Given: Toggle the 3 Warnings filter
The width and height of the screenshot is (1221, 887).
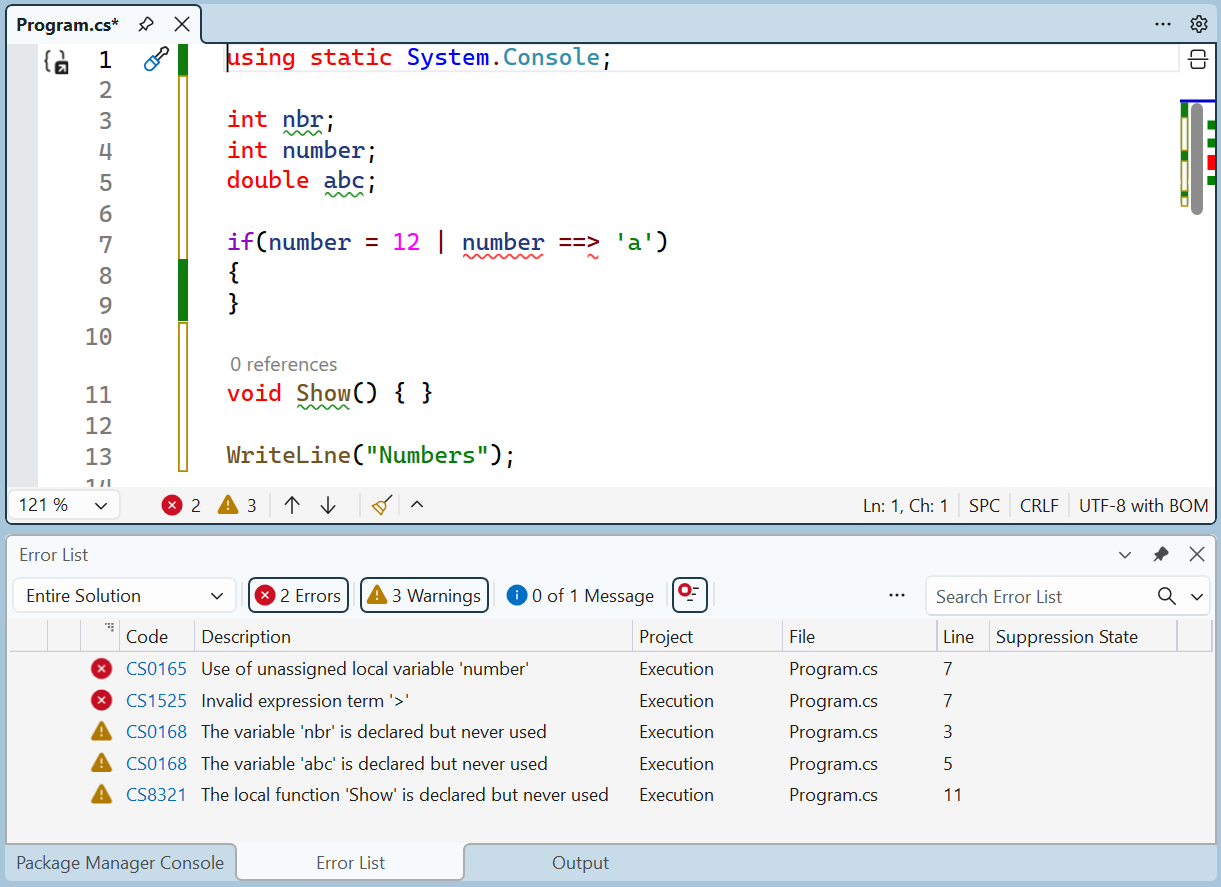Looking at the screenshot, I should point(424,596).
